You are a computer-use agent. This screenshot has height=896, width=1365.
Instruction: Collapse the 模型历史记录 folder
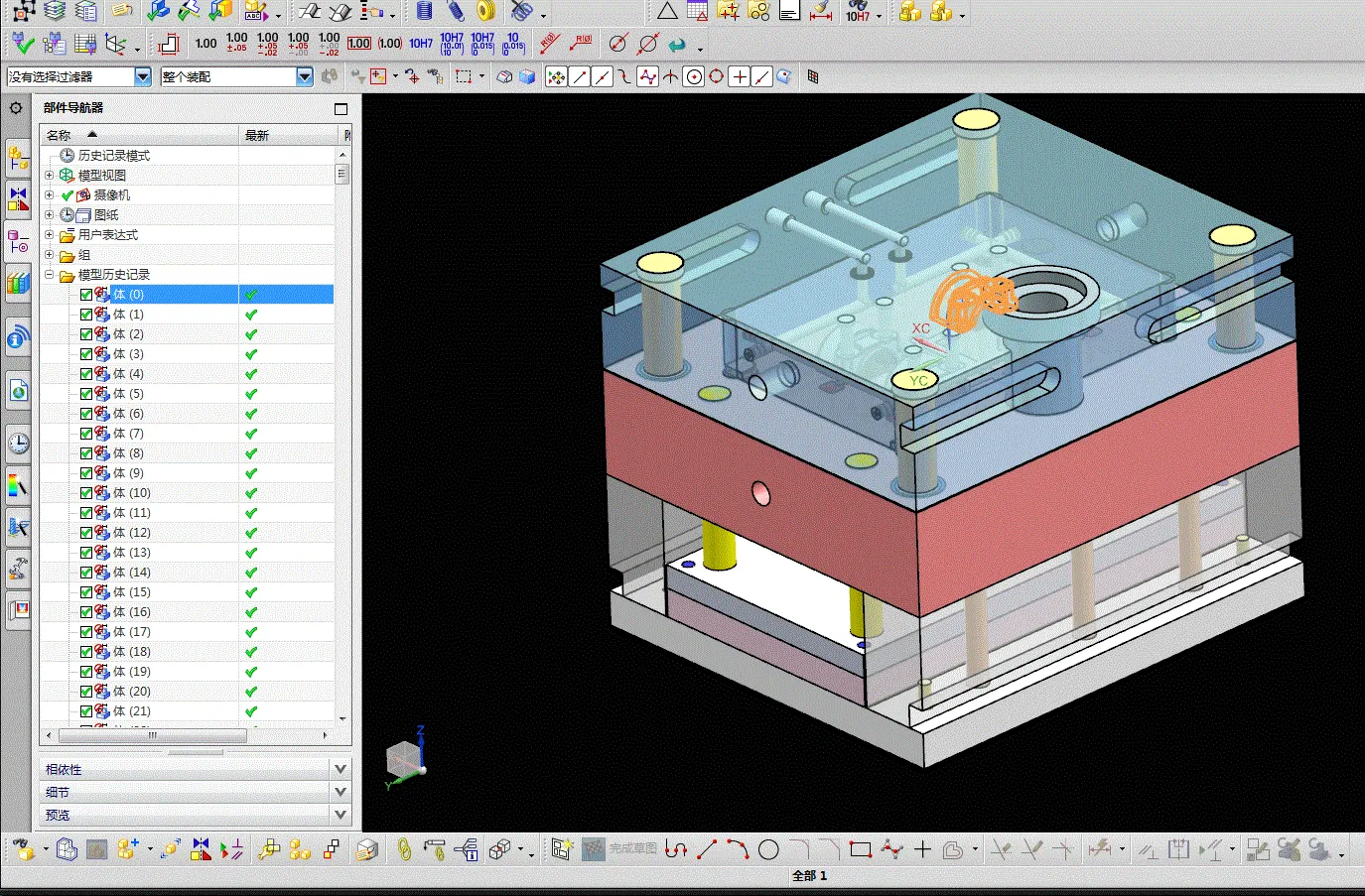[x=49, y=275]
